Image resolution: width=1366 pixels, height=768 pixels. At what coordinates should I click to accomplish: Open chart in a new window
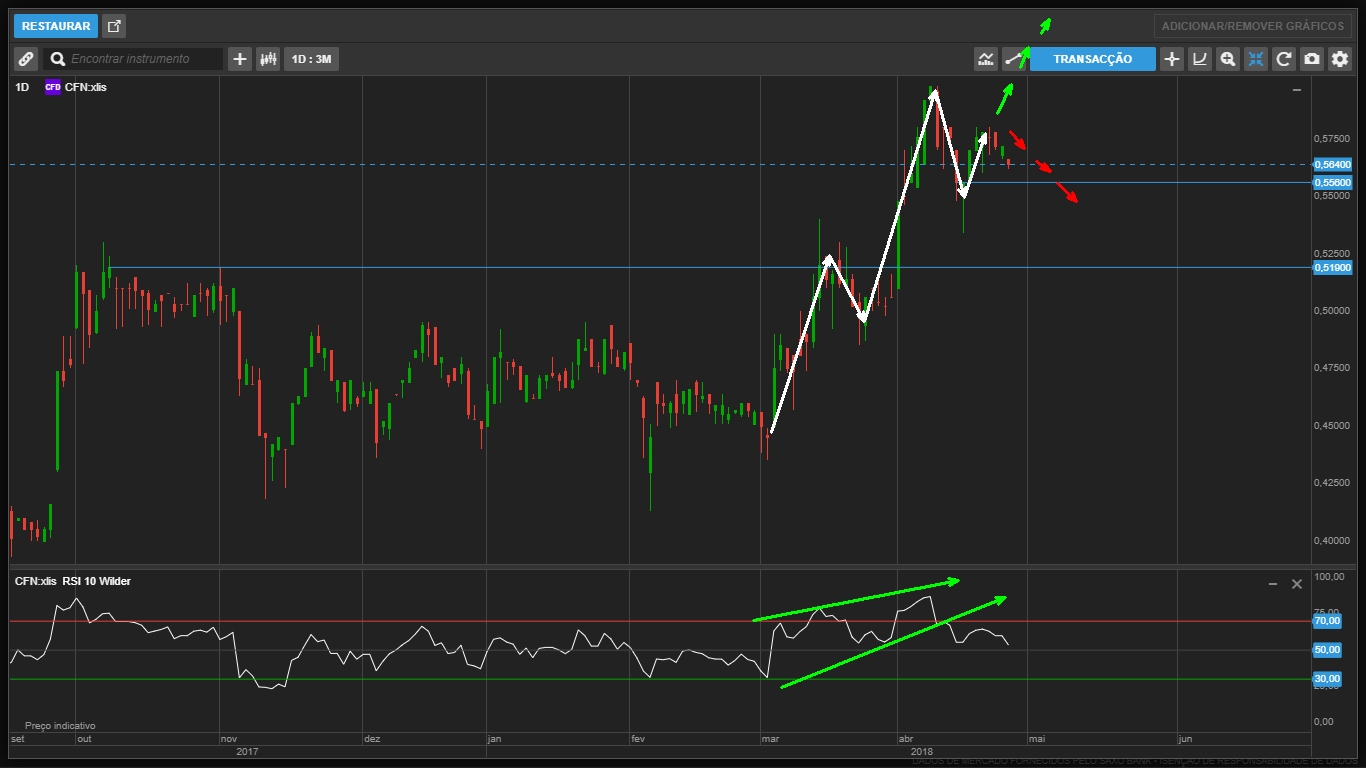tap(114, 26)
